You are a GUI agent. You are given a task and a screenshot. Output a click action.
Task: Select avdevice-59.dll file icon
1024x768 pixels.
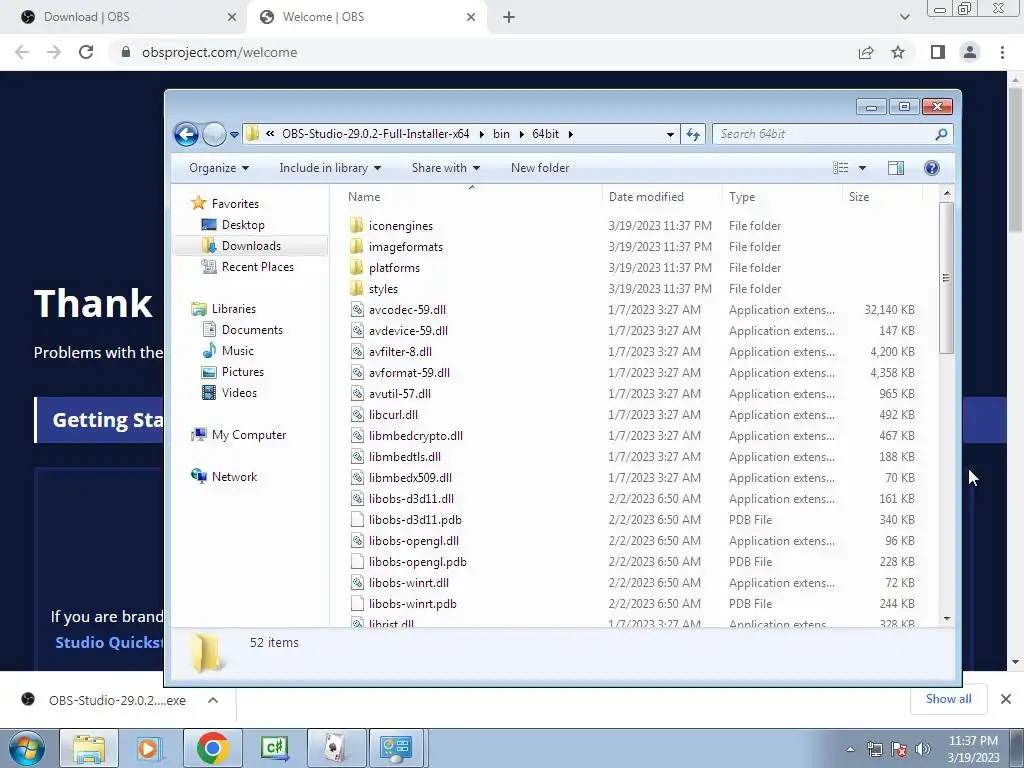tap(357, 330)
